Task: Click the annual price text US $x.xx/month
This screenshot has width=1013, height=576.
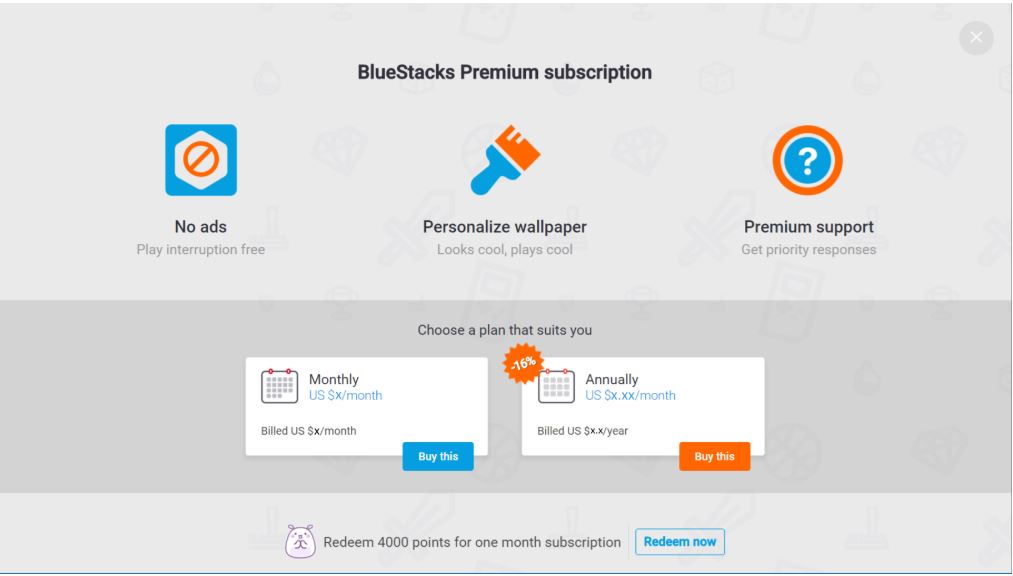Action: coord(630,395)
